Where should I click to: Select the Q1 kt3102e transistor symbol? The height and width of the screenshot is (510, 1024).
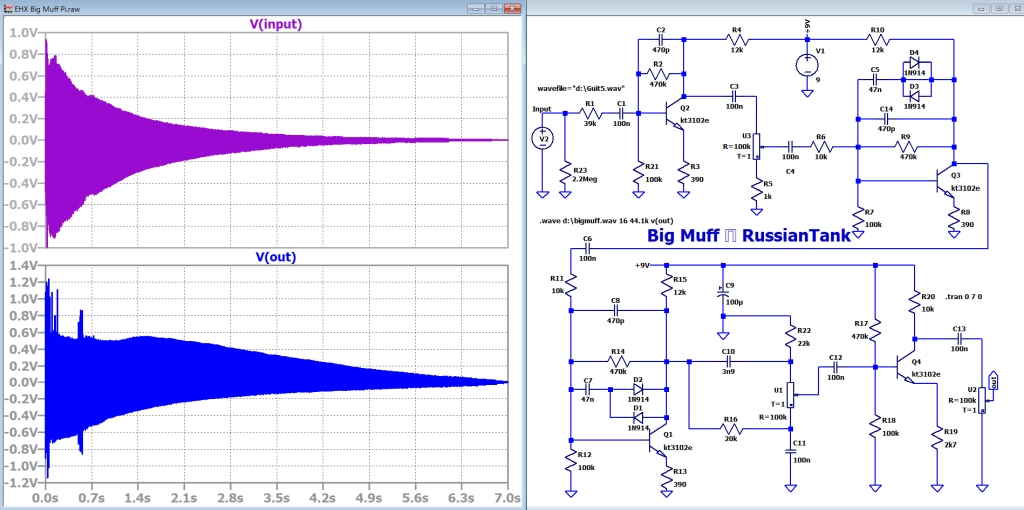(657, 441)
